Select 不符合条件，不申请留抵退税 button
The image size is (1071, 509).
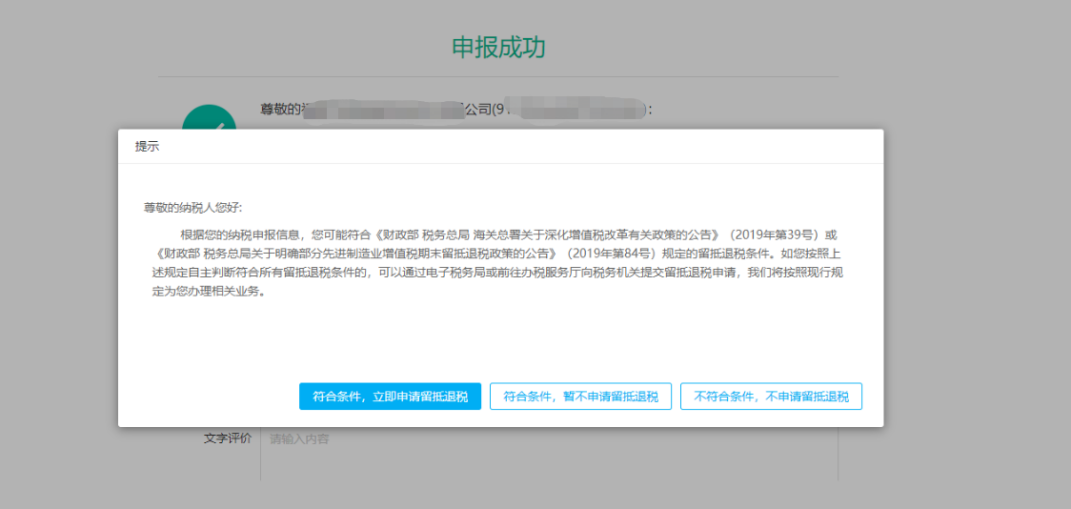pos(771,396)
